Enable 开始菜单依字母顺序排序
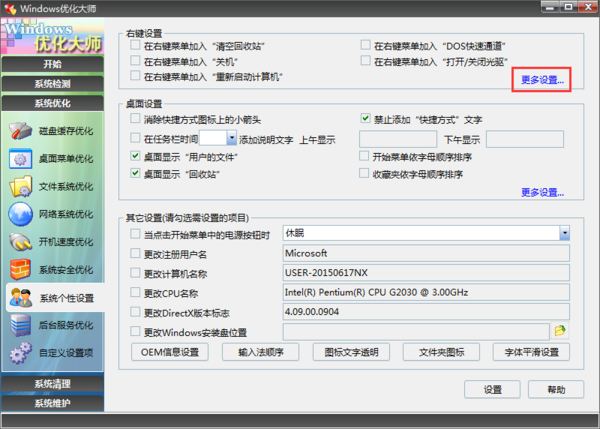The height and width of the screenshot is (429, 600). click(x=364, y=156)
